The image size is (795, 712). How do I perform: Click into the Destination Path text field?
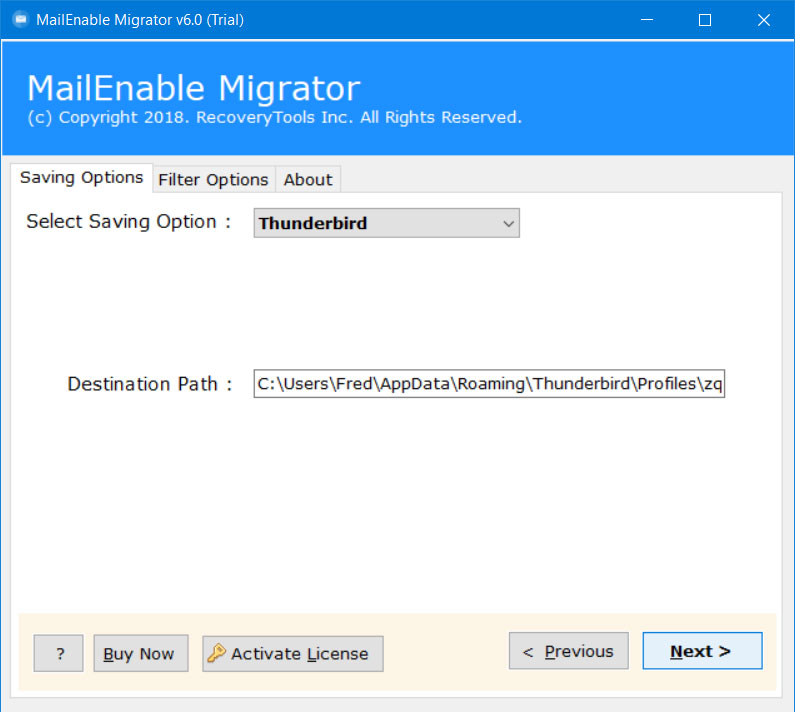(488, 384)
